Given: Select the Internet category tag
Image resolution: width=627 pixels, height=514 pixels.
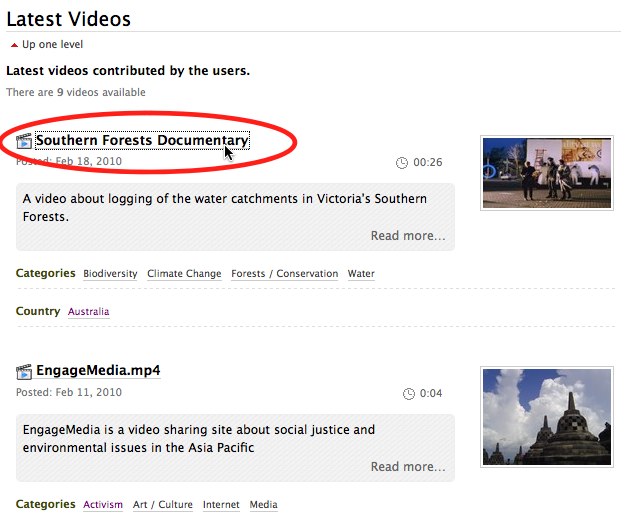Looking at the screenshot, I should 221,505.
